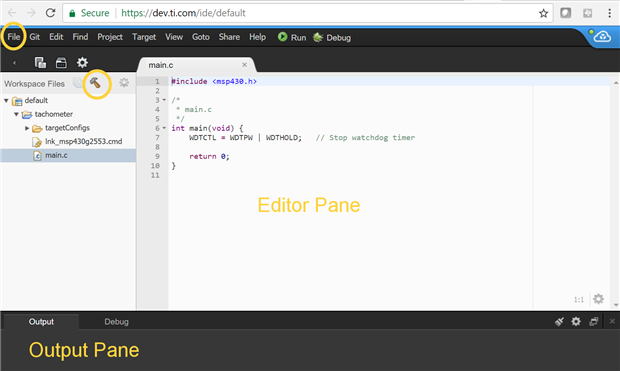
Task: Close the output pane
Action: 612,322
